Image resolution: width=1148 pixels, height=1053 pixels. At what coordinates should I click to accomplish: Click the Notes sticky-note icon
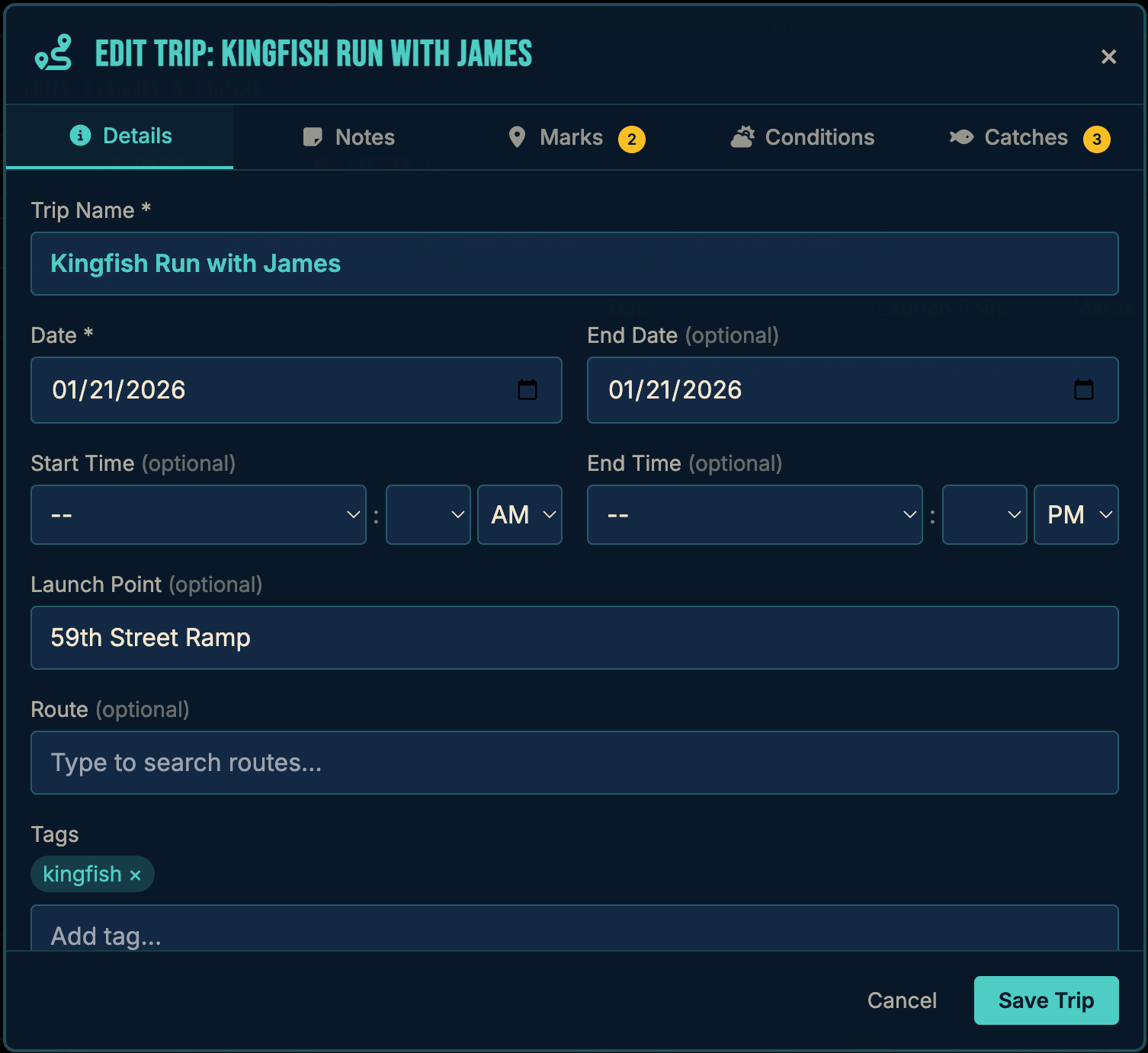pos(313,137)
